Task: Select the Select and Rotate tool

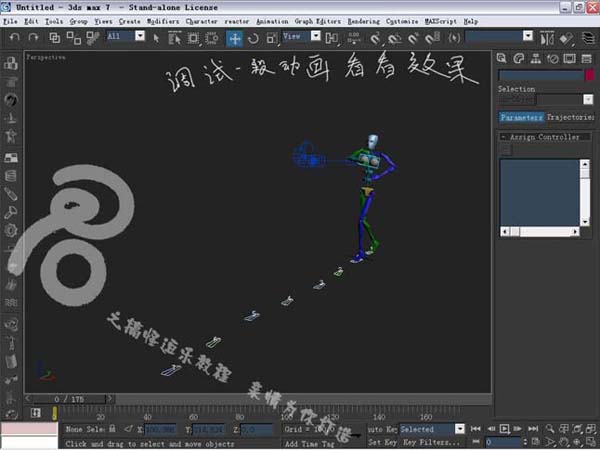Action: pyautogui.click(x=253, y=38)
